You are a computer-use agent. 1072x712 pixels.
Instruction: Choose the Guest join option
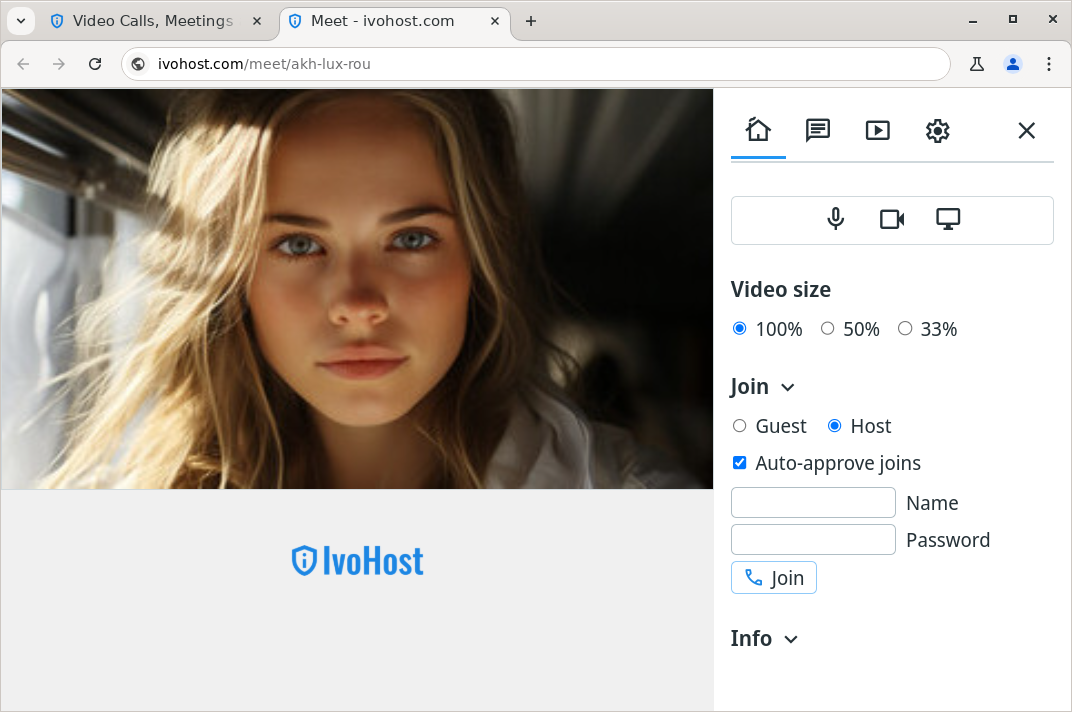pyautogui.click(x=739, y=425)
